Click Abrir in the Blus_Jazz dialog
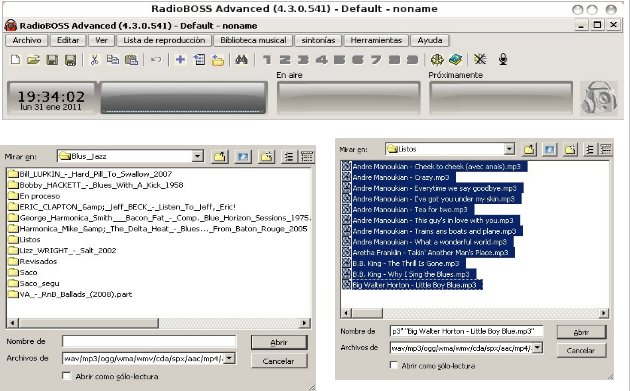Screen dimensions: 630x391 coord(279,342)
